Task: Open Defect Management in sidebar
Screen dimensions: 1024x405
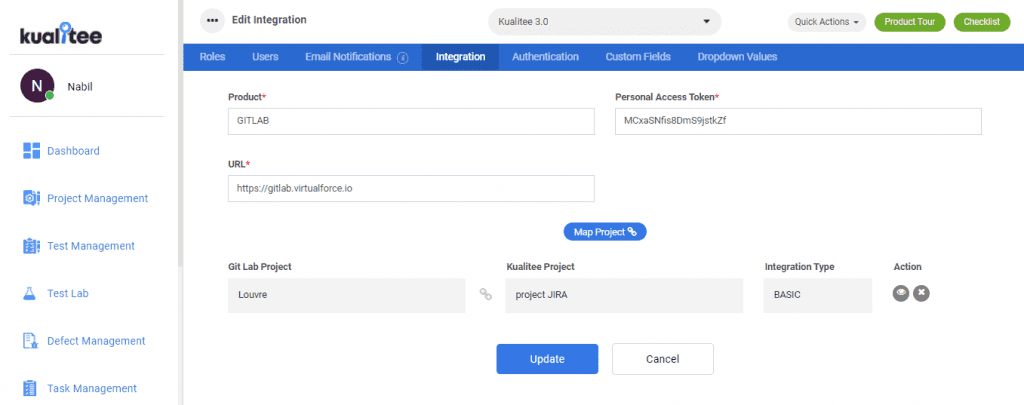Action: click(x=96, y=341)
